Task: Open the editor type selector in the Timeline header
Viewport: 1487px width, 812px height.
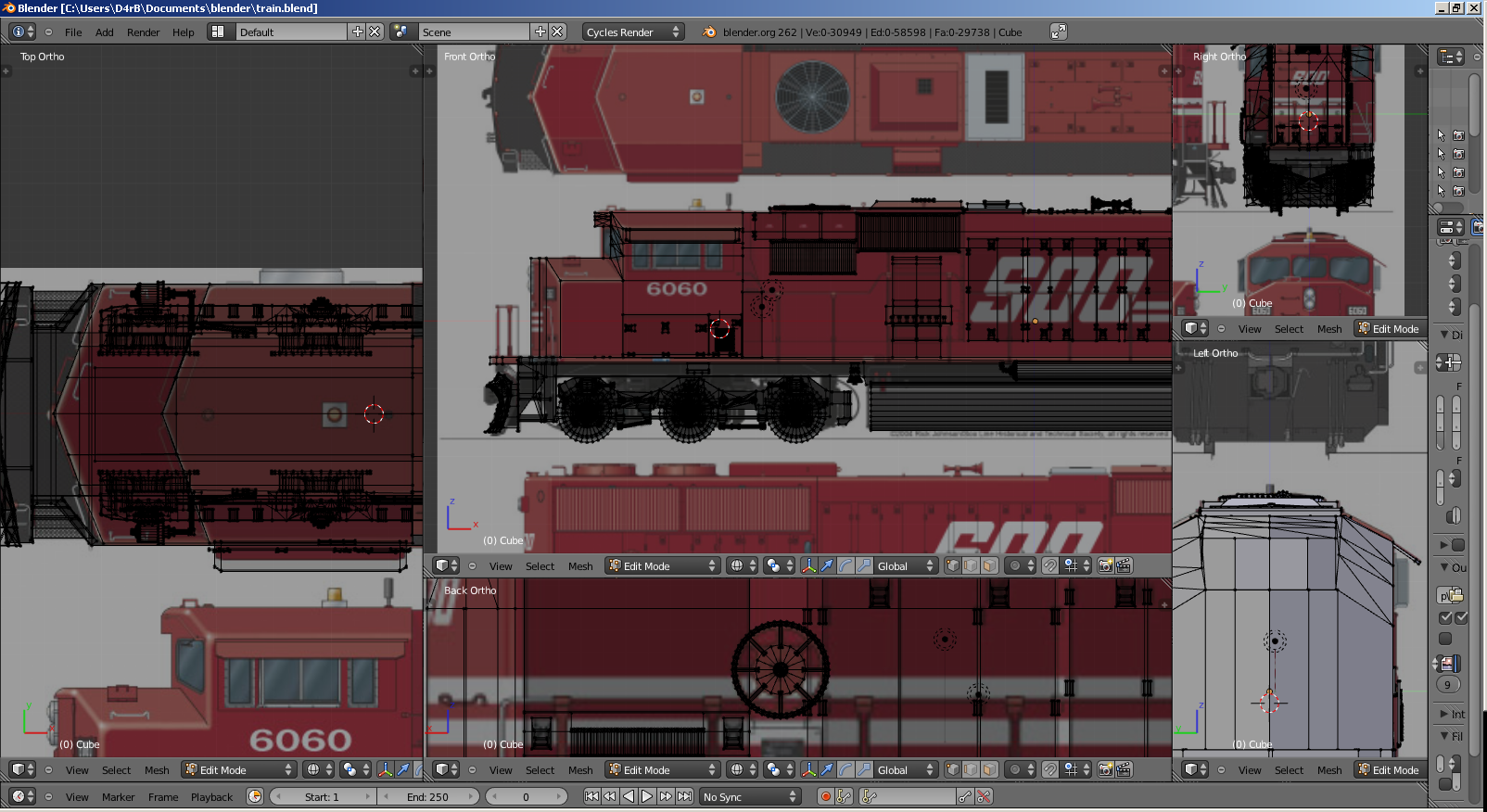Action: pos(22,796)
